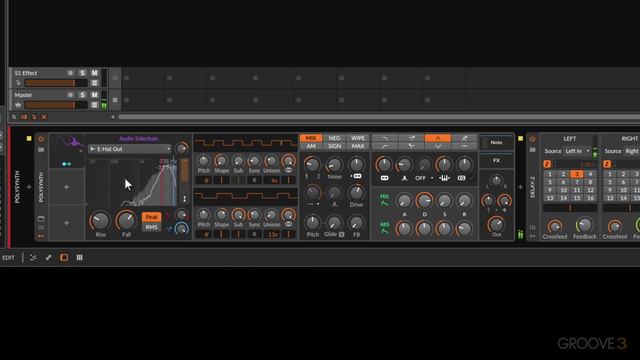Viewport: 640px width, 360px height.
Task: Click the Out level knob
Action: pos(496,224)
